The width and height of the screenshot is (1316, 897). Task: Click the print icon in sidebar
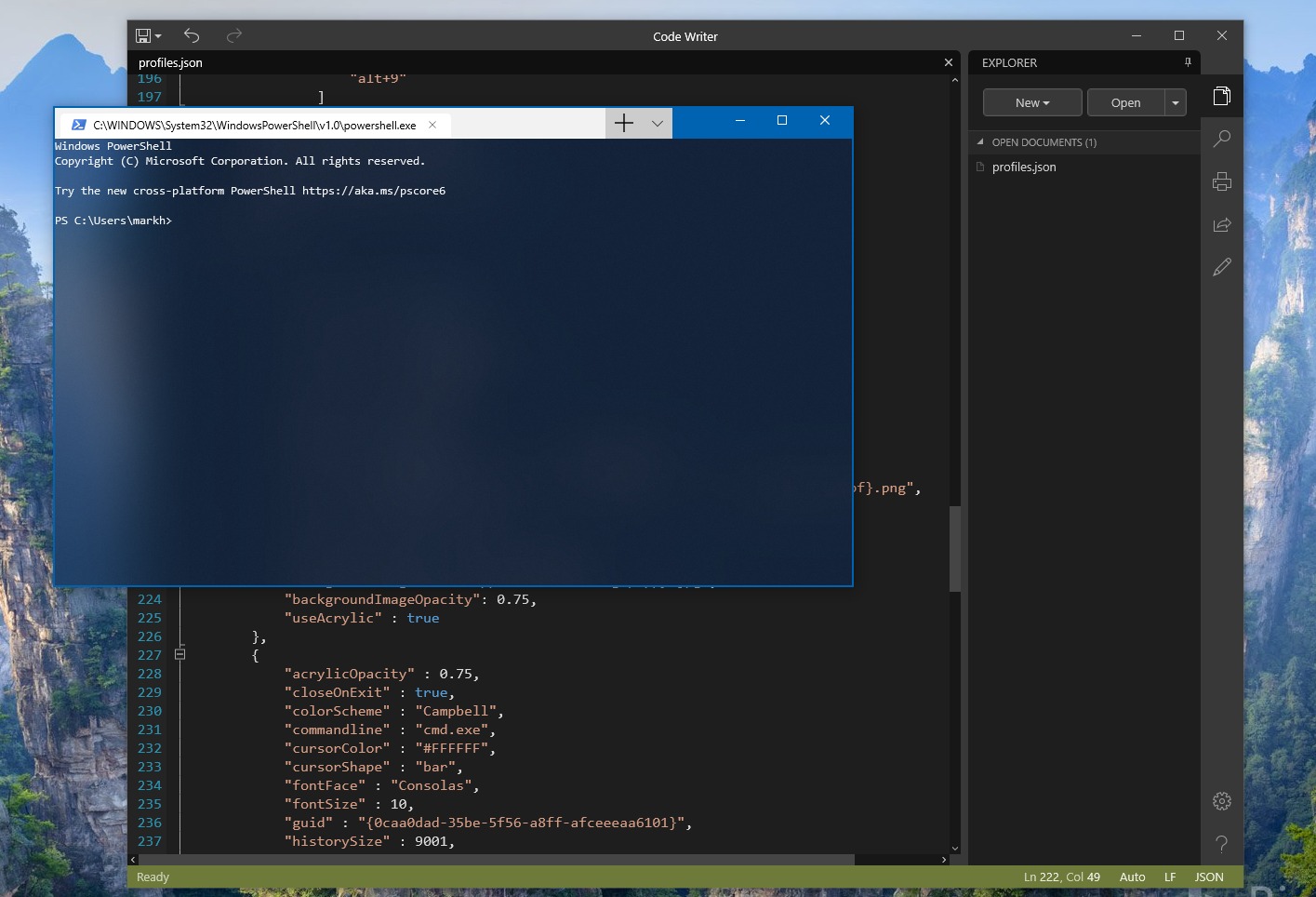click(x=1222, y=181)
